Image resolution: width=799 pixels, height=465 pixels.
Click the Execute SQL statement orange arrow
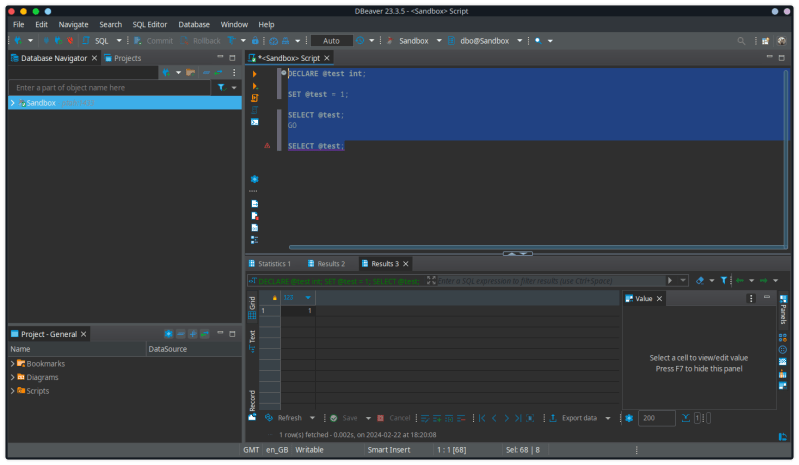(x=255, y=74)
